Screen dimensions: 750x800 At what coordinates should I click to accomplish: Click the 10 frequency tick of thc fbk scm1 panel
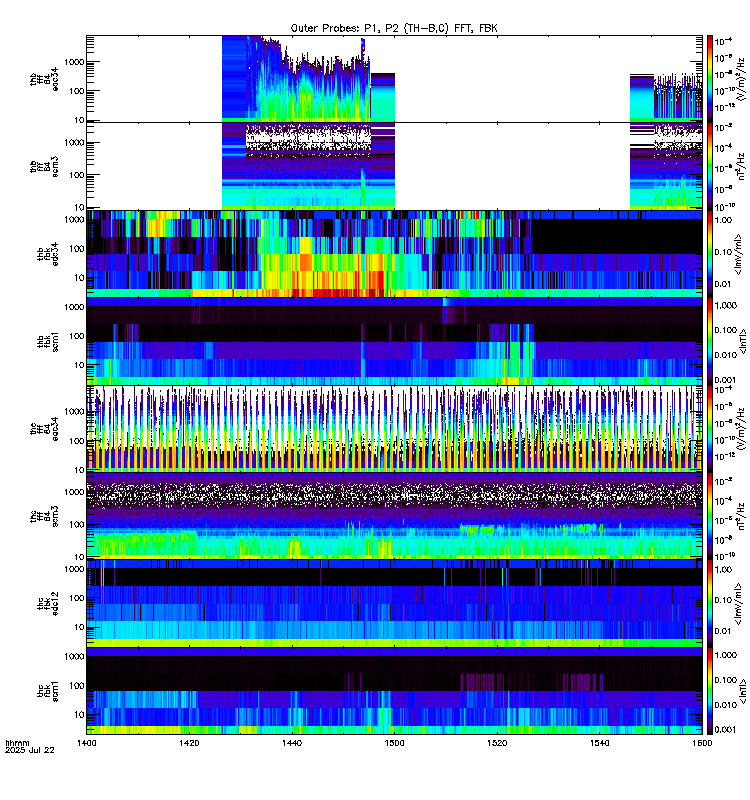[79, 715]
